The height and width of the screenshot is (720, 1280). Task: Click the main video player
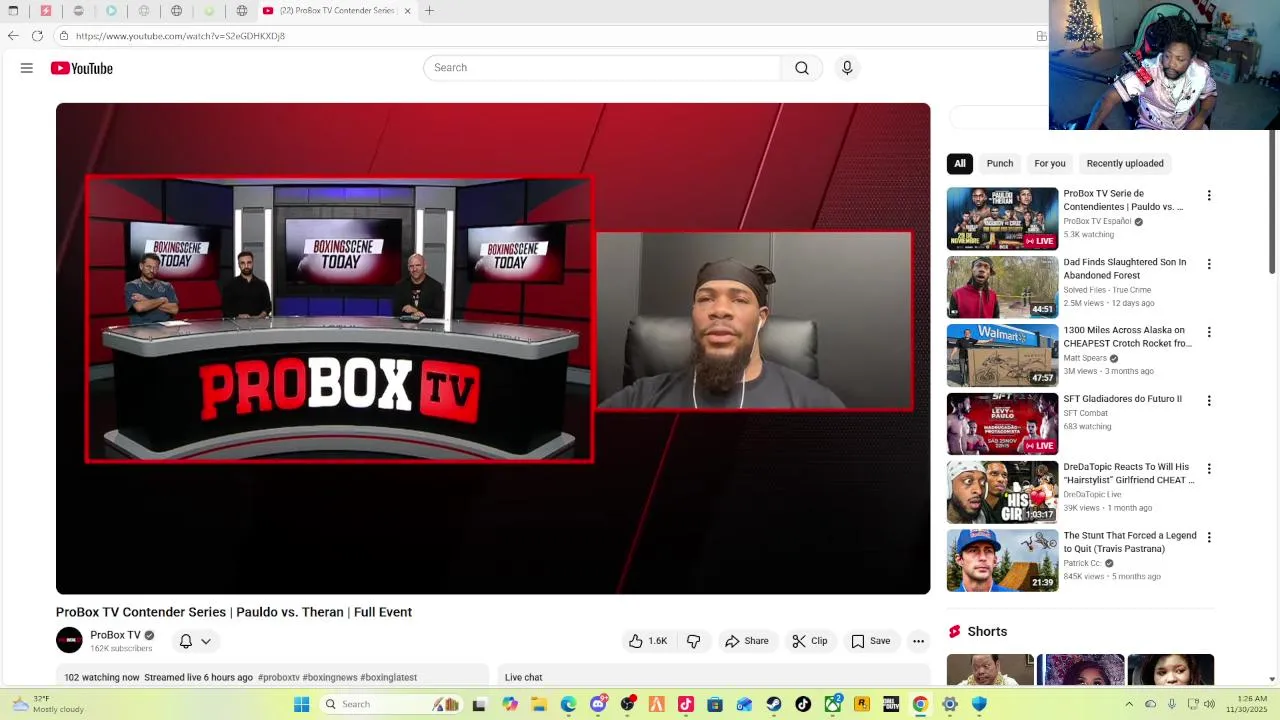coord(493,348)
